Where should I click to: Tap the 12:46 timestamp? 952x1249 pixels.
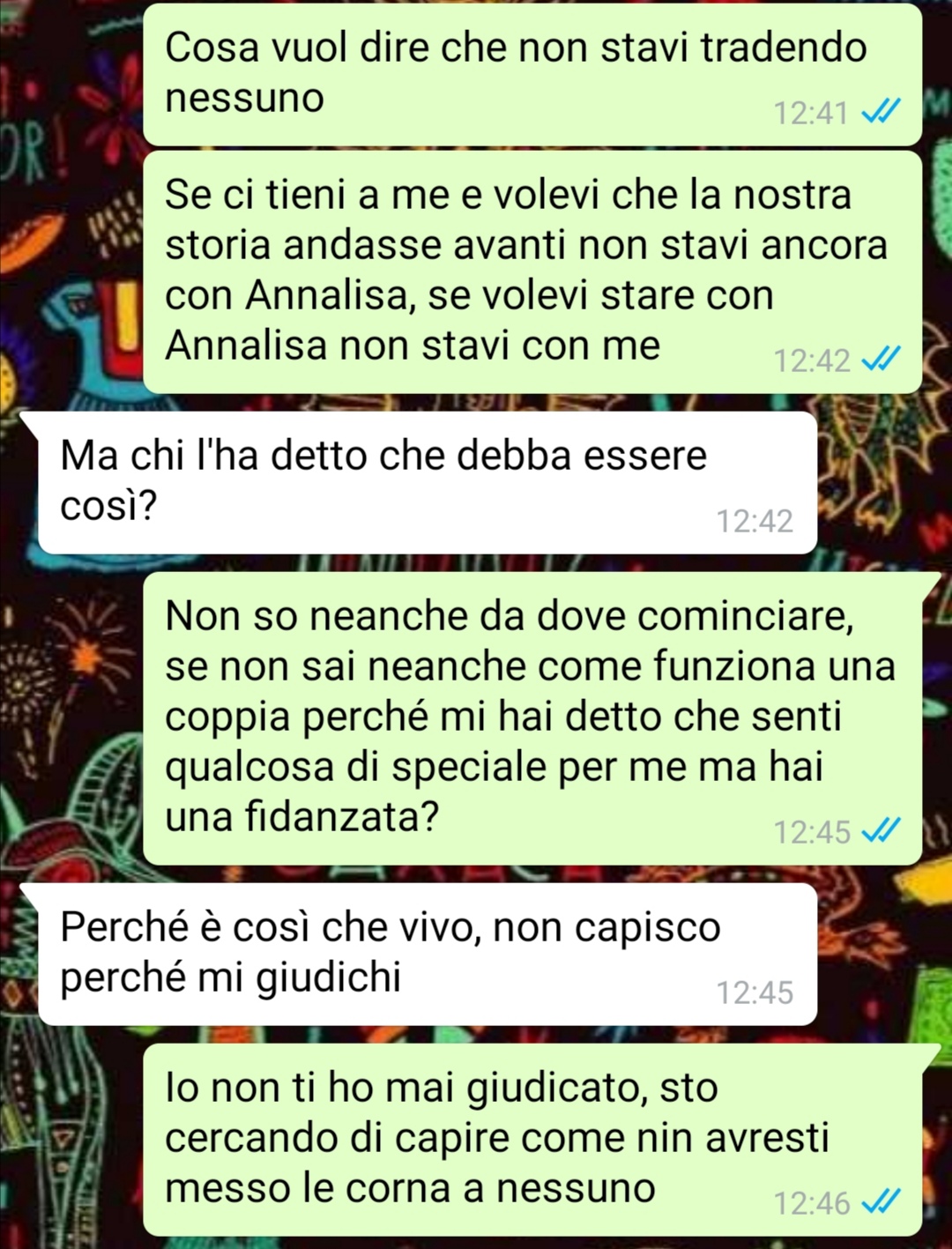(810, 1202)
